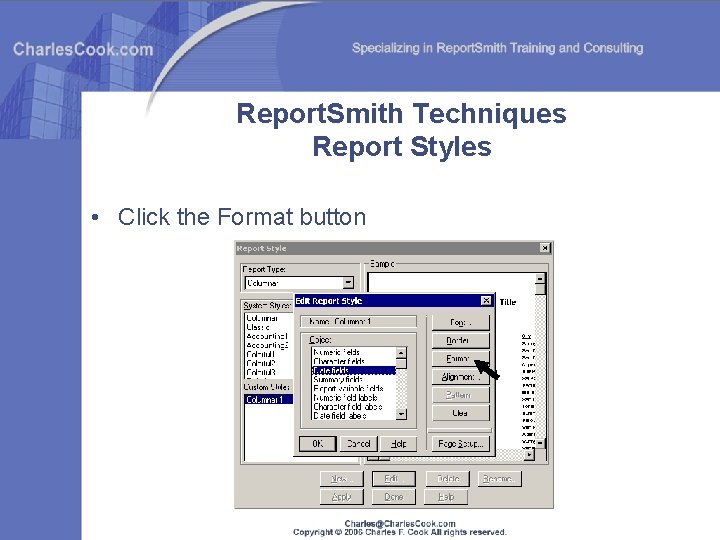Click Object list scroll up arrow

(401, 353)
